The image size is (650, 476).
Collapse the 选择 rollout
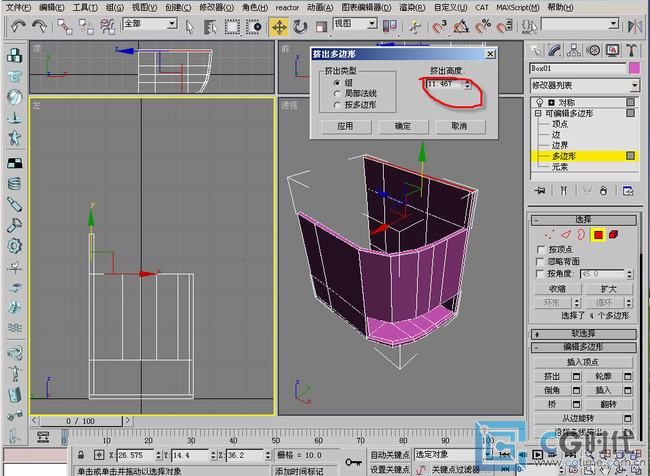coord(583,220)
